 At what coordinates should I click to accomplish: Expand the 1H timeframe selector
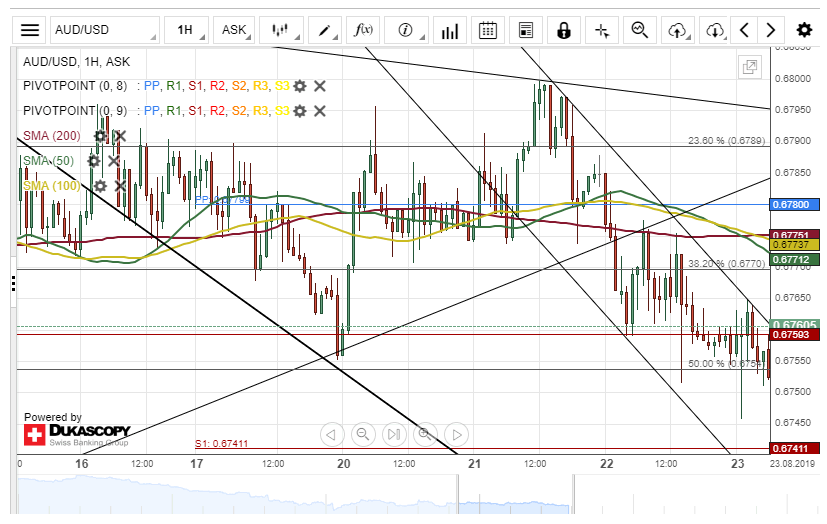click(x=188, y=30)
